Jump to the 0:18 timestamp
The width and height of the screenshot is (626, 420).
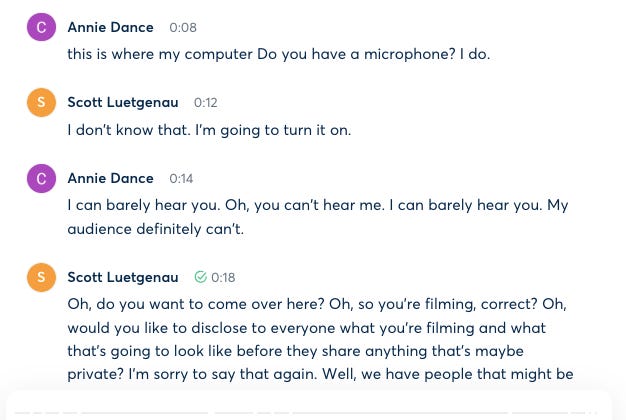[223, 277]
